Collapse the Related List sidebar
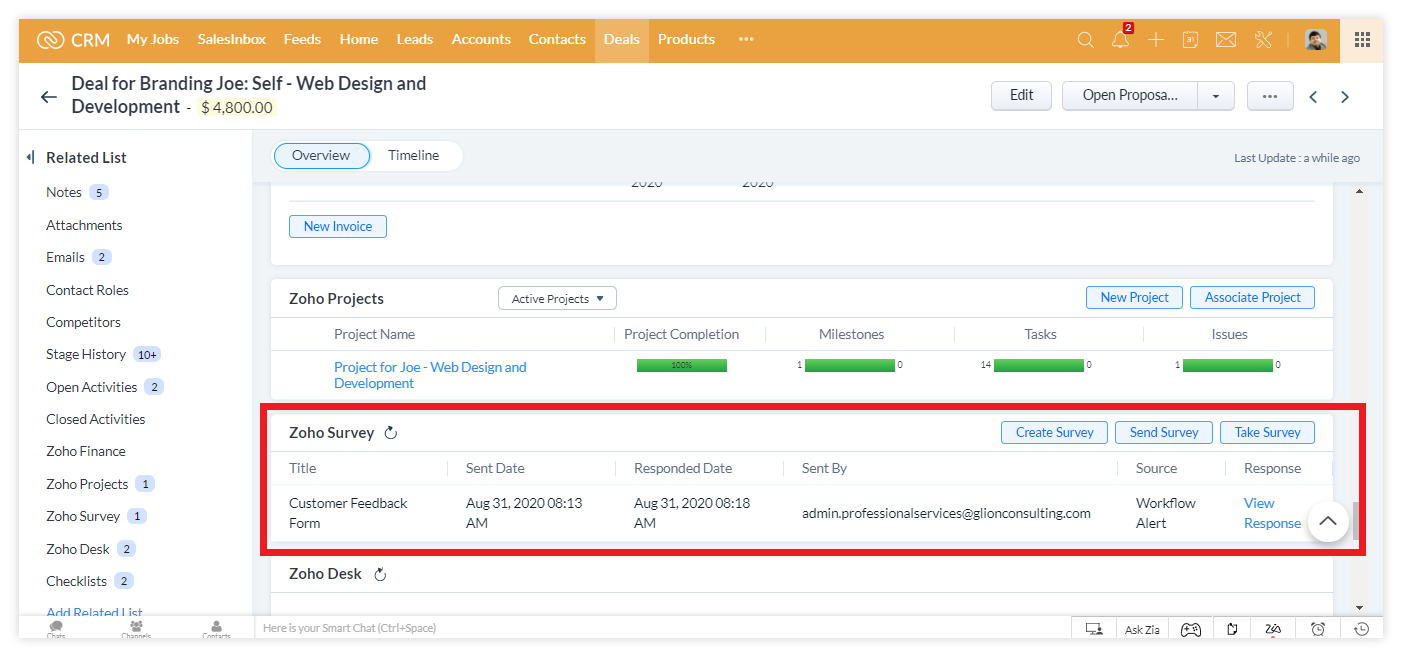The image size is (1402, 657). tap(31, 157)
